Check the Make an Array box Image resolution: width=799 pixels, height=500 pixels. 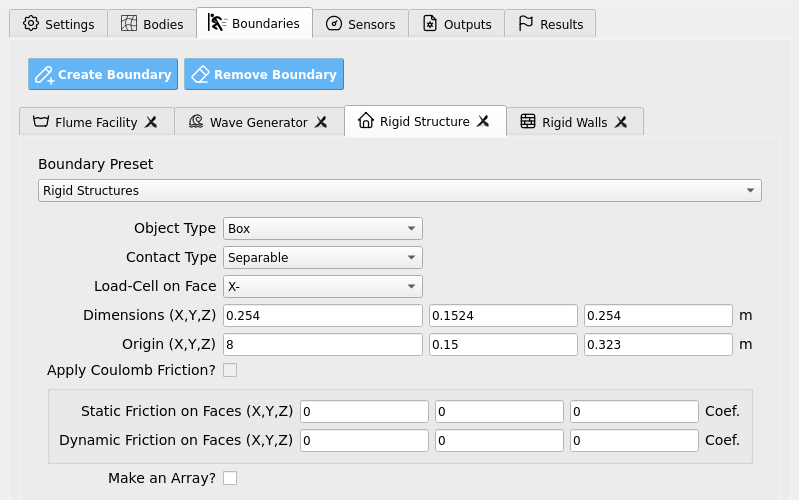[x=230, y=478]
